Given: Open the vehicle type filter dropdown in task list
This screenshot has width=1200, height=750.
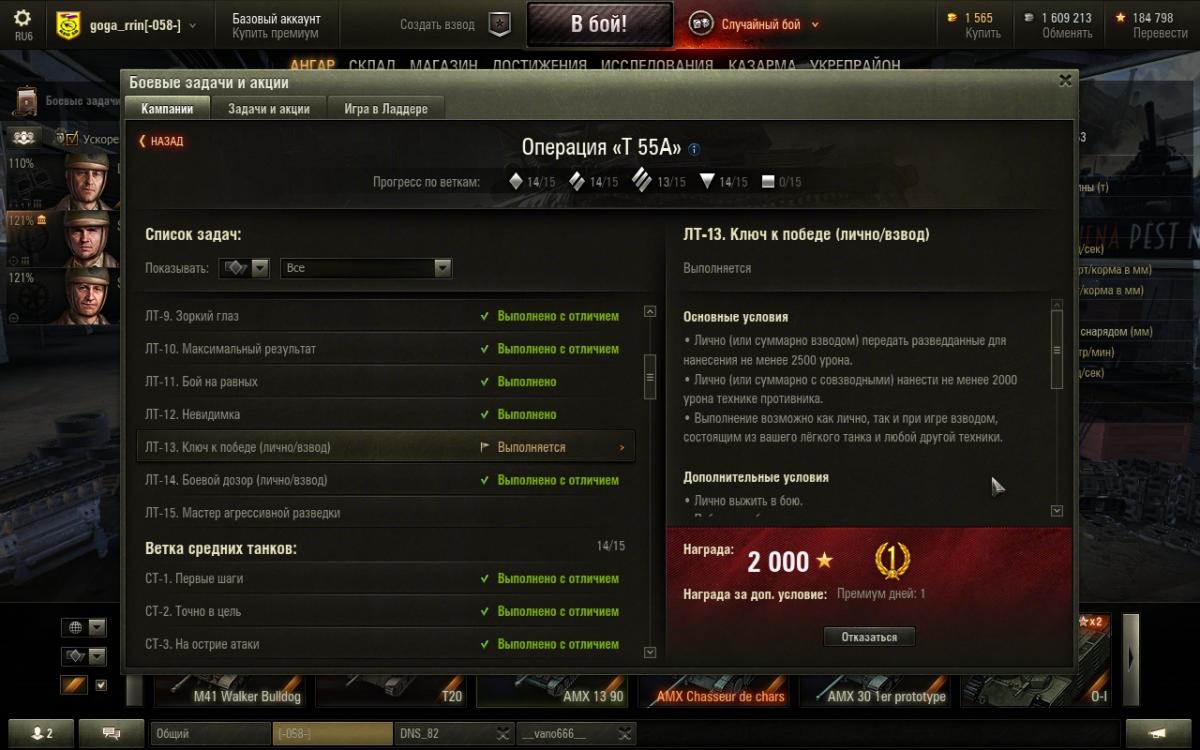Looking at the screenshot, I should [245, 268].
